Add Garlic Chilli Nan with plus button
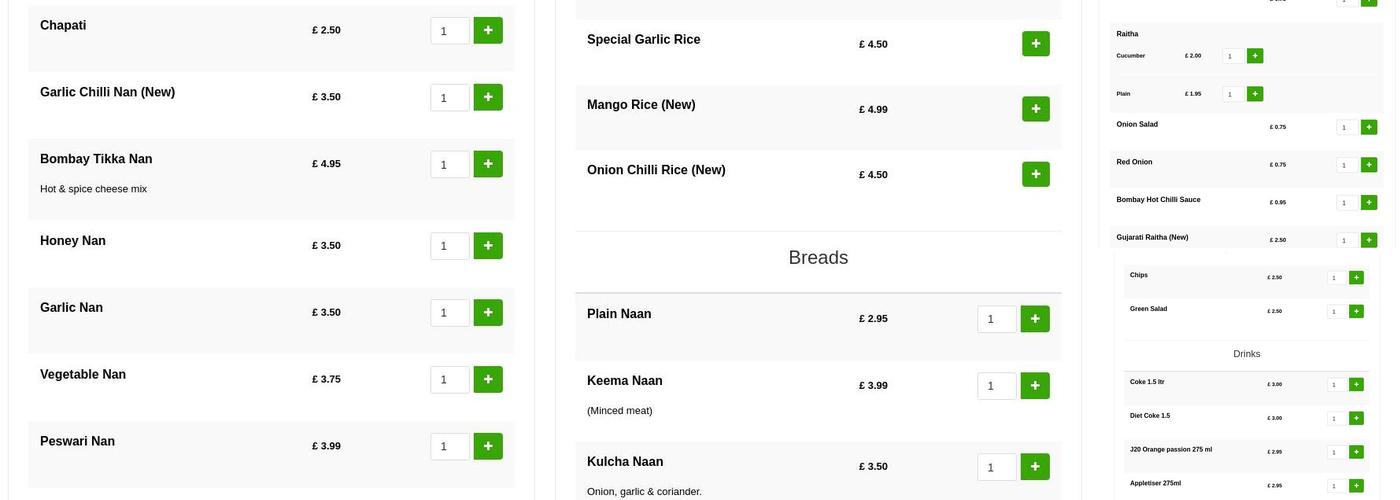The height and width of the screenshot is (500, 1400). click(x=488, y=97)
